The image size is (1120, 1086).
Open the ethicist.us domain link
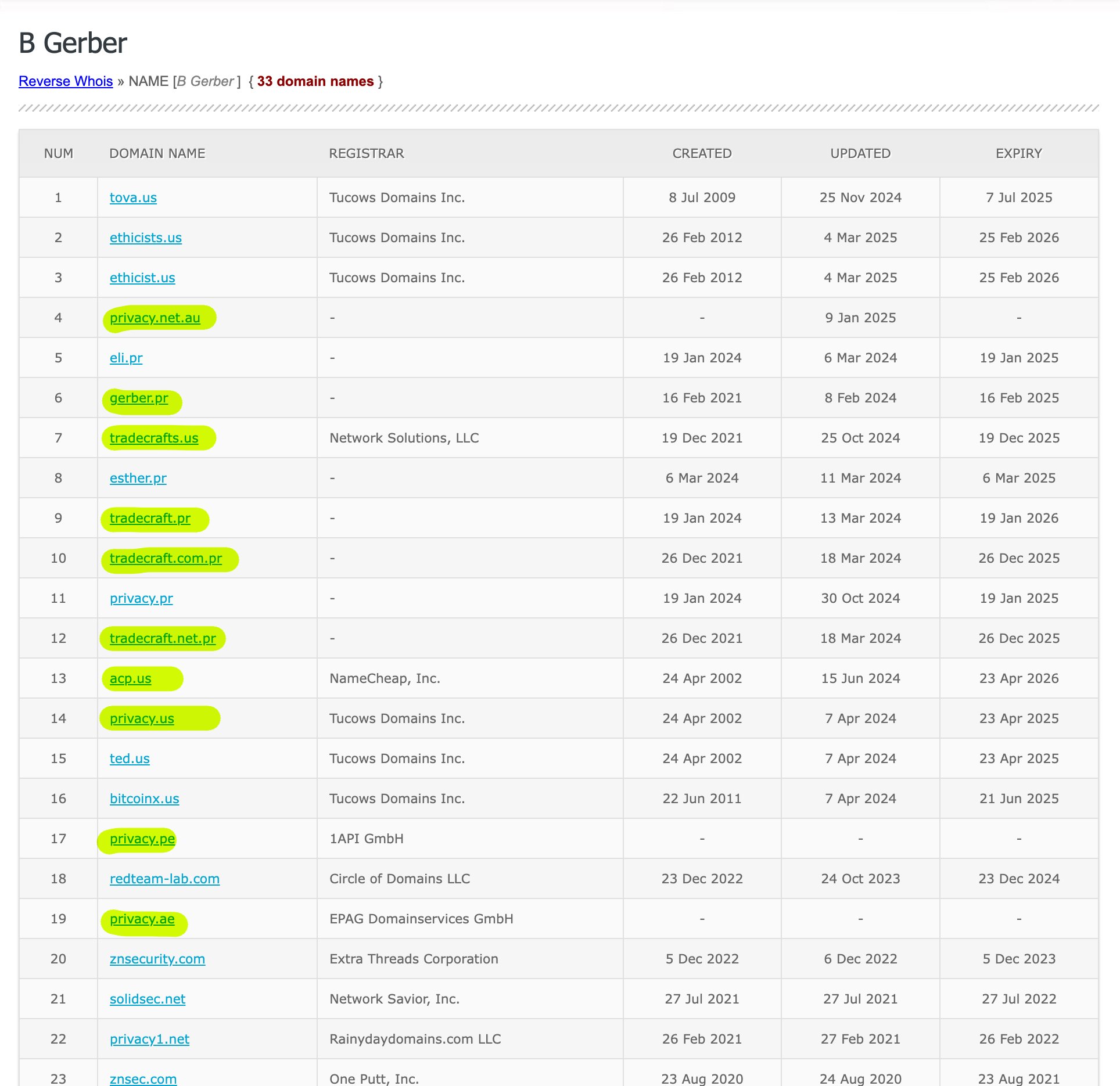(x=142, y=278)
